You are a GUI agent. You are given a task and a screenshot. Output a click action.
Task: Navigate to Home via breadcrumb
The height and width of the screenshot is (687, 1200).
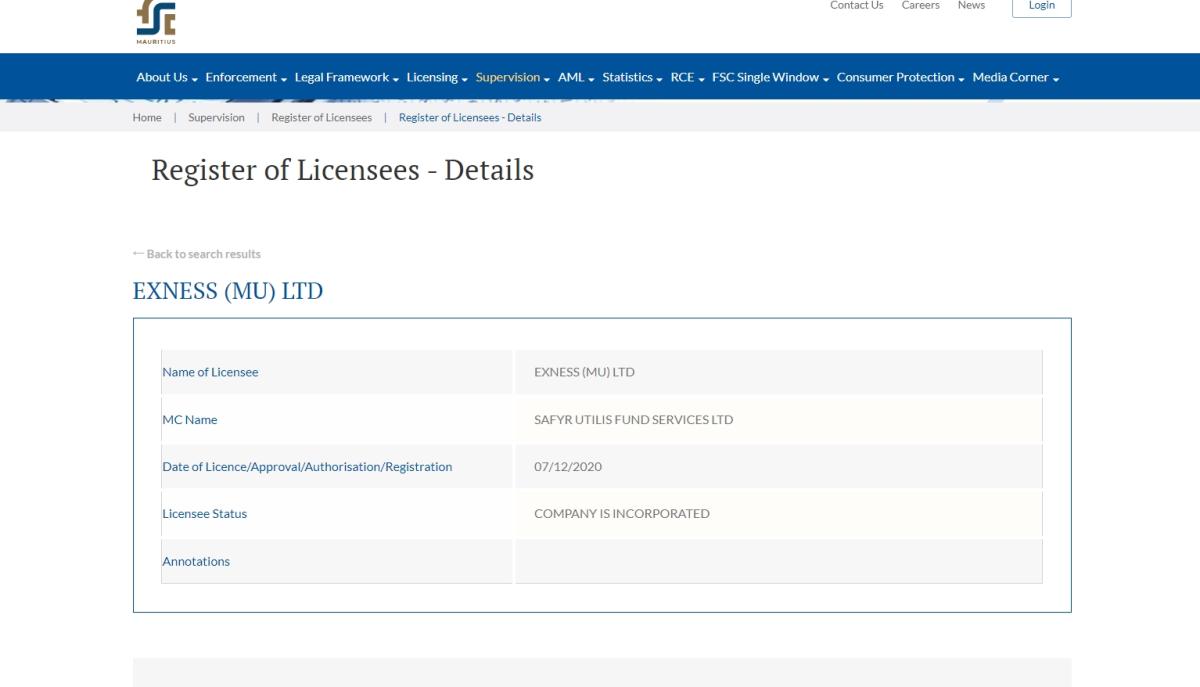pyautogui.click(x=147, y=117)
